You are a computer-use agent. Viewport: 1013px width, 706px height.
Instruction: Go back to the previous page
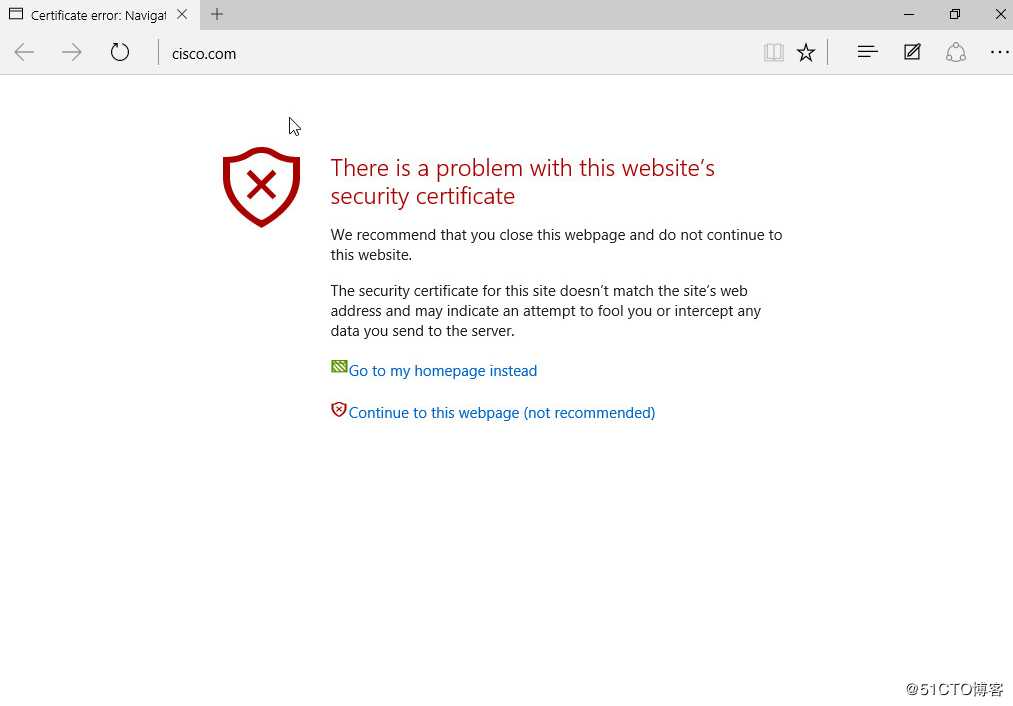coord(24,53)
